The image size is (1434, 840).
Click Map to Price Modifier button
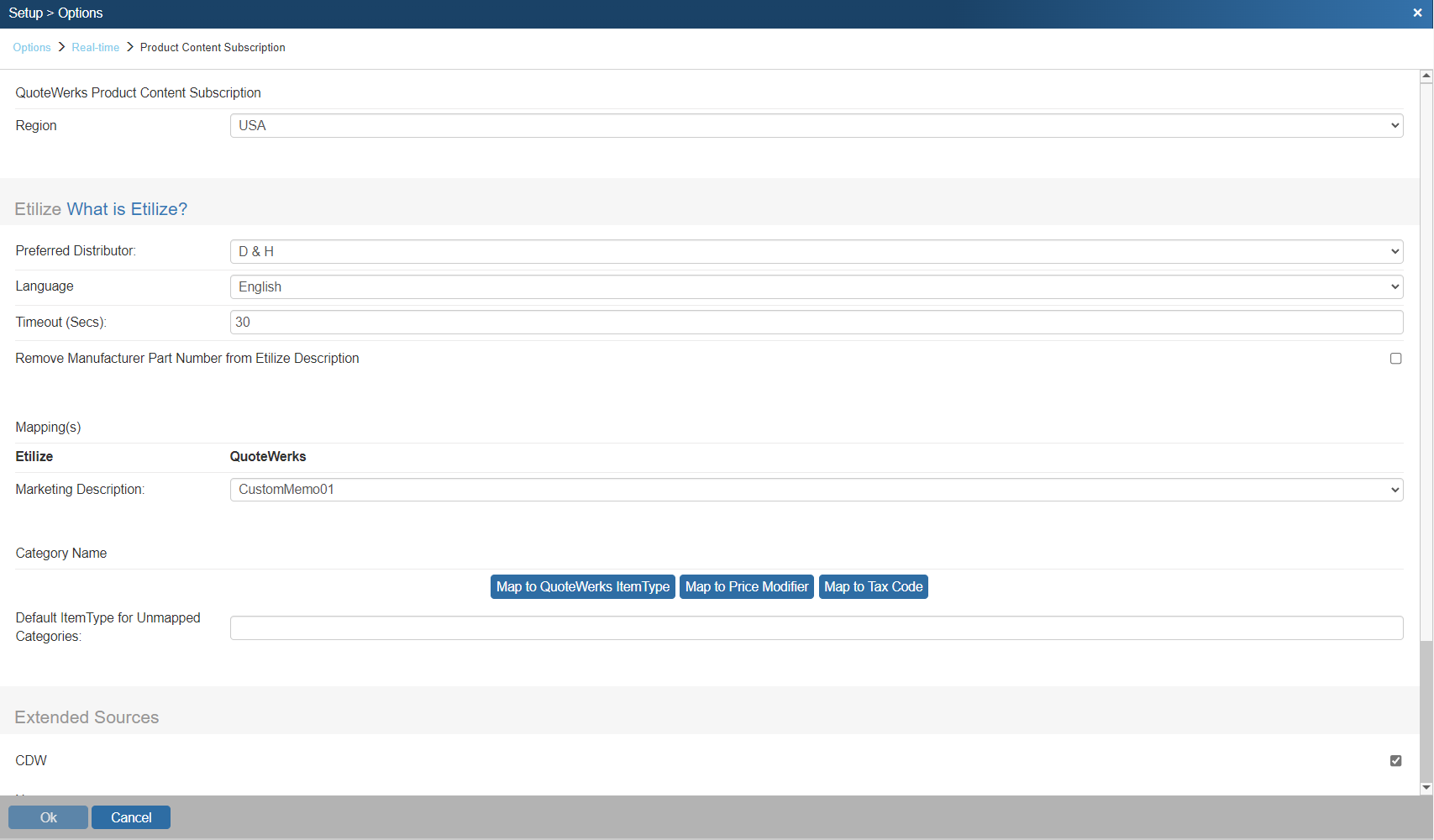coord(747,587)
